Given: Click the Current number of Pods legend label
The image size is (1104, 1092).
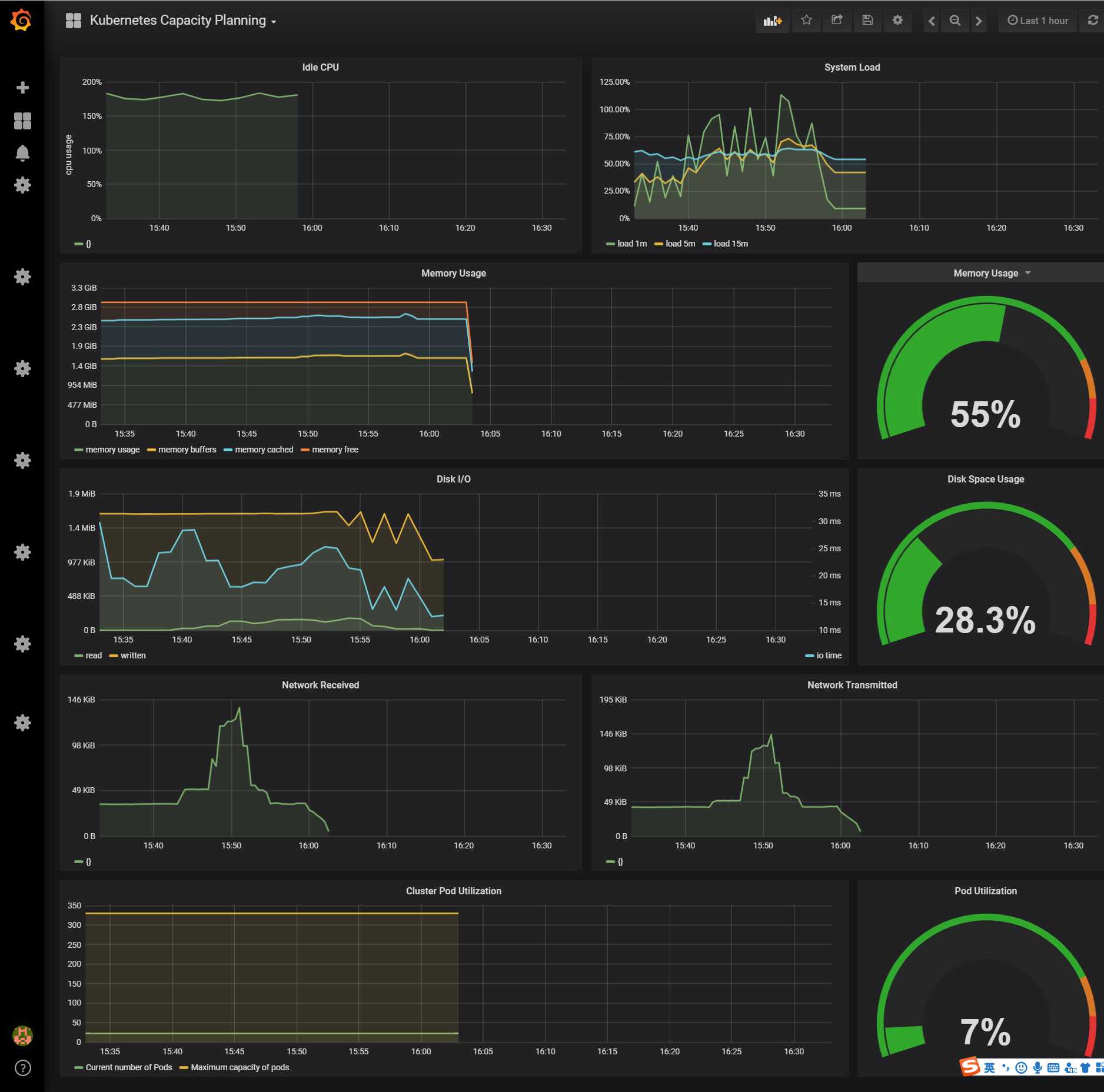Looking at the screenshot, I should [x=129, y=1067].
